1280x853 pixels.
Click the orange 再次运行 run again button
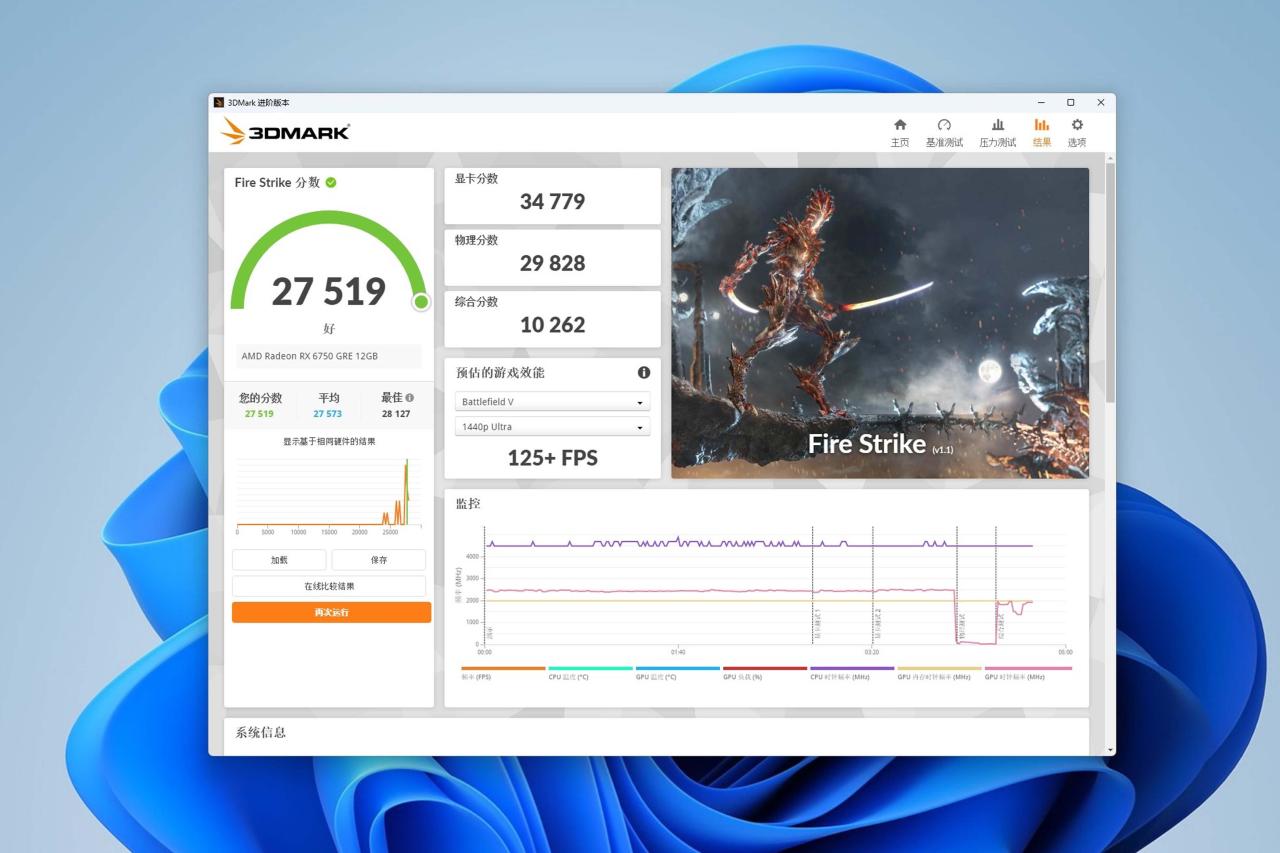[331, 612]
